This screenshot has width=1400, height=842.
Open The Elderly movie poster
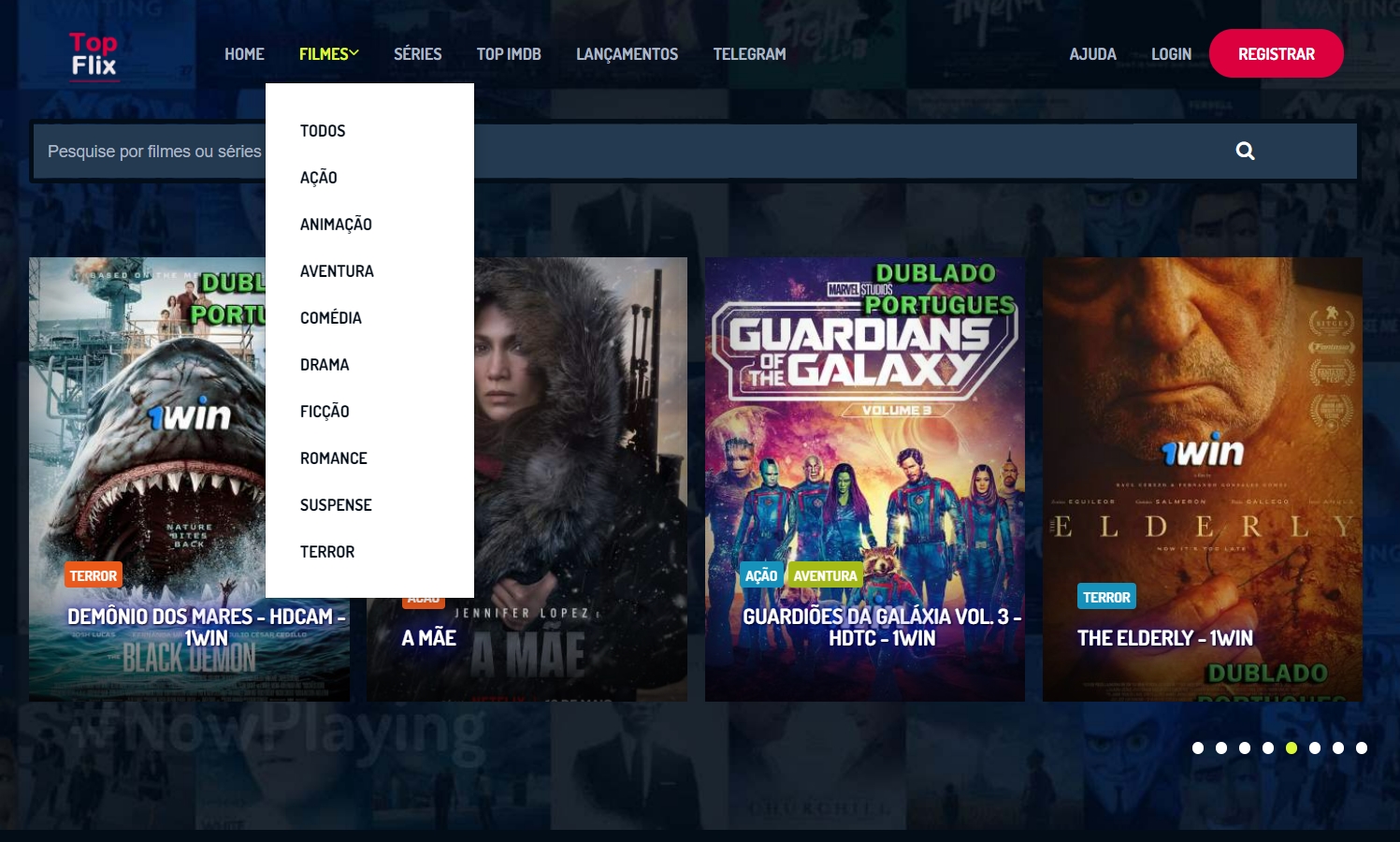click(1203, 479)
